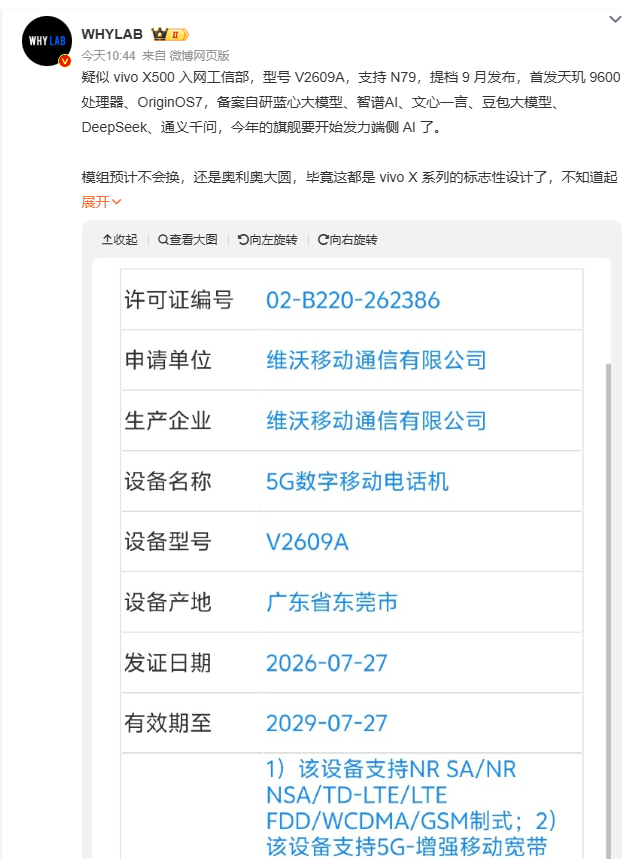Click the device name 5G数字移动电话机
The height and width of the screenshot is (859, 623).
pos(357,482)
